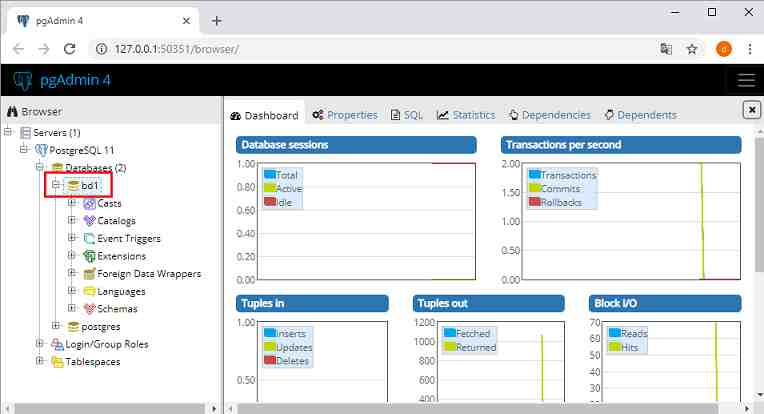Click the Servers (1) server group icon
The image size is (764, 414).
[25, 132]
